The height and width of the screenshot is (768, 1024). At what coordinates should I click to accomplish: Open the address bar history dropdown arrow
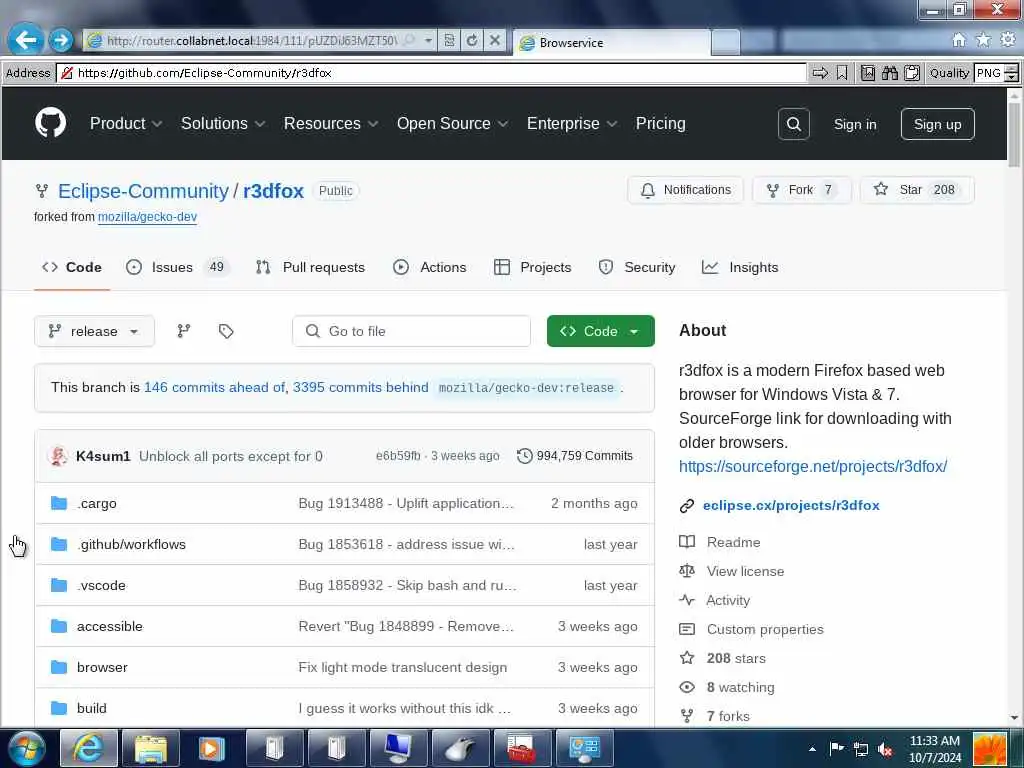pos(428,40)
